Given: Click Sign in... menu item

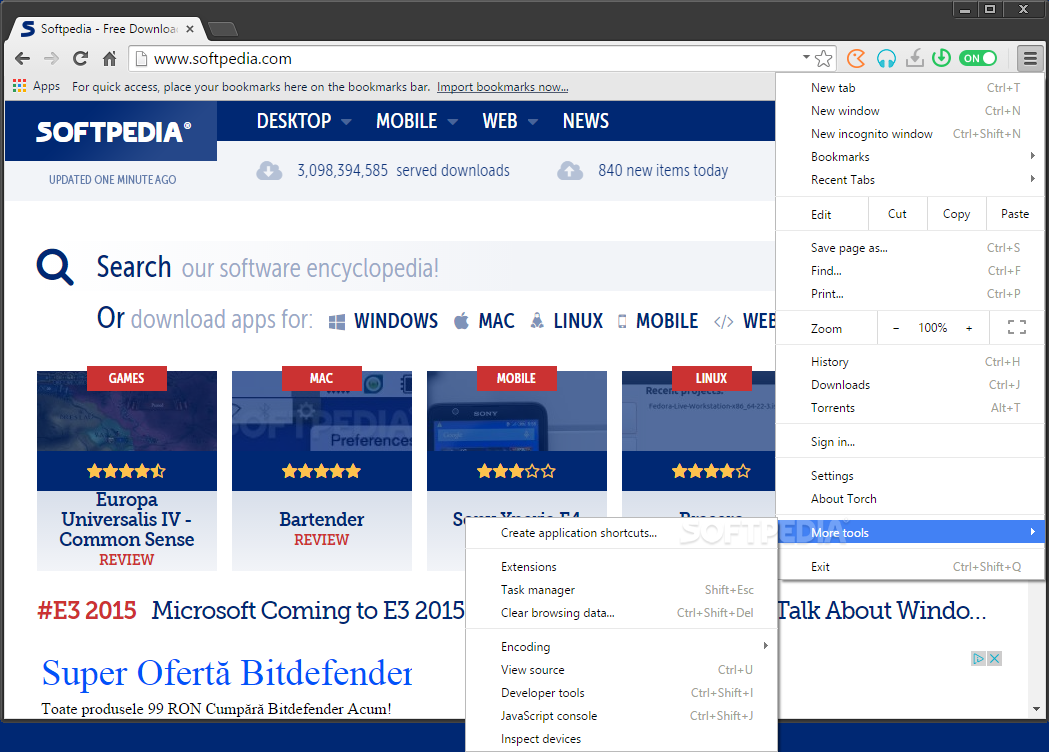Looking at the screenshot, I should click(x=910, y=442).
